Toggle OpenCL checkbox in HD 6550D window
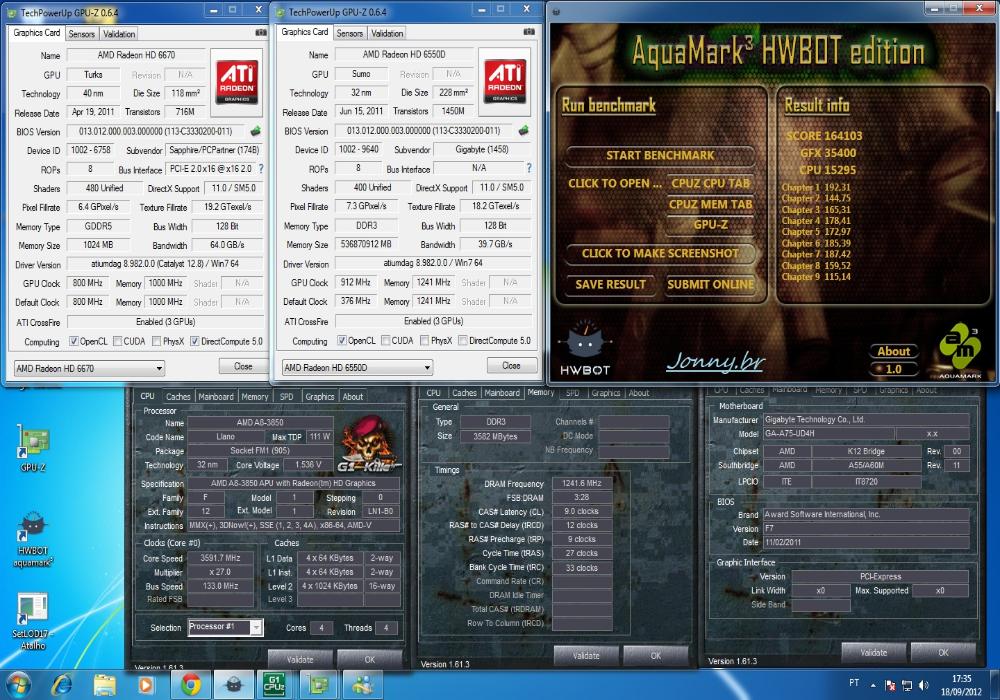The width and height of the screenshot is (1000, 700). (342, 340)
